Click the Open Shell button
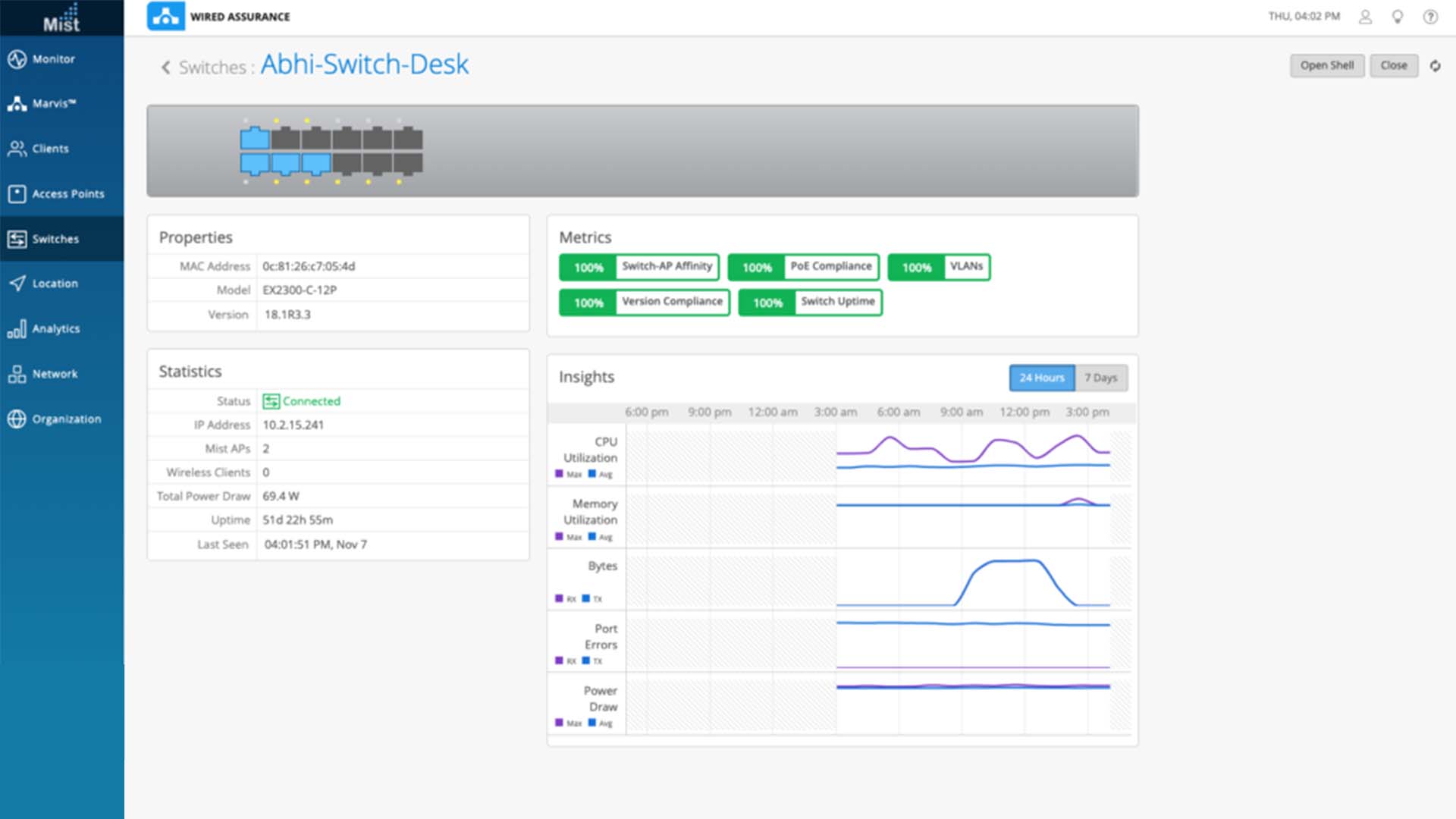Image resolution: width=1456 pixels, height=819 pixels. point(1326,66)
